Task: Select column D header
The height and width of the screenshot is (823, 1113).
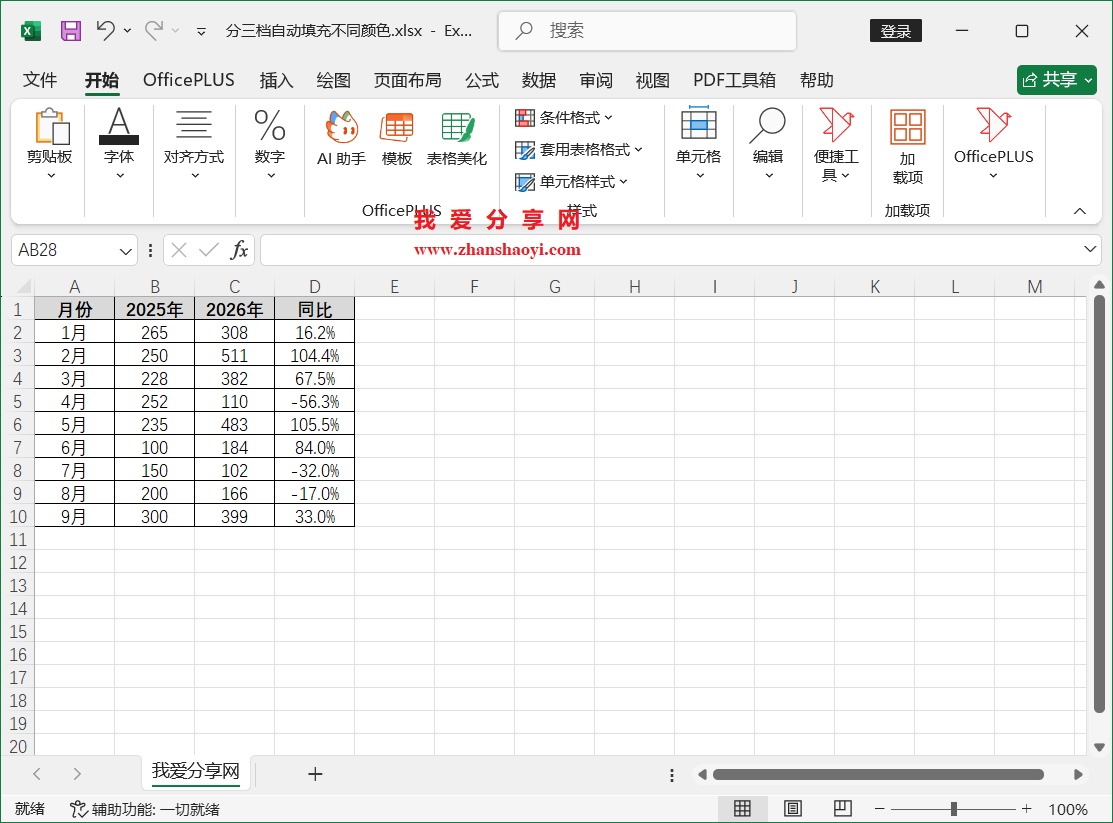Action: tap(314, 287)
